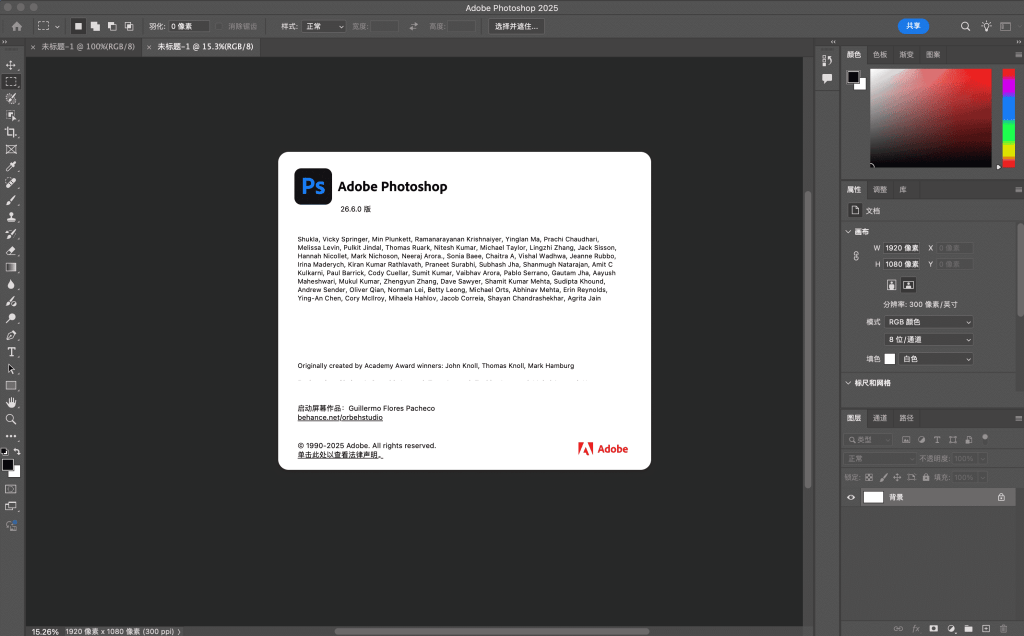Pick a color in the color field

coord(931,118)
